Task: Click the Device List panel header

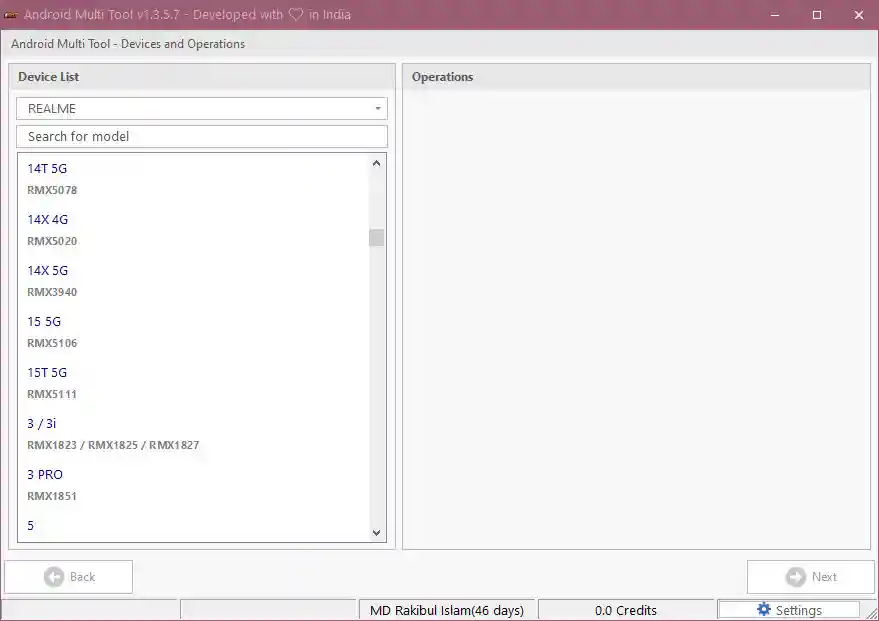Action: point(202,77)
